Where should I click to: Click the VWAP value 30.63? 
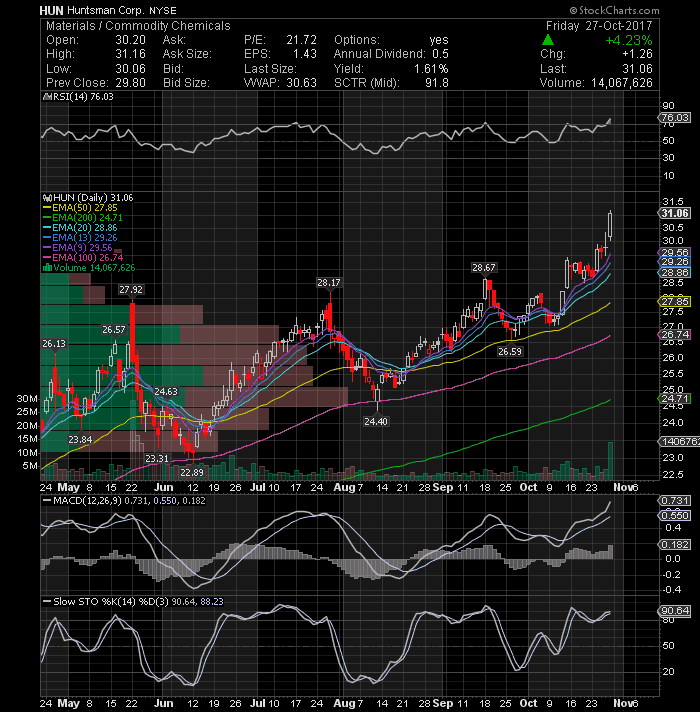pyautogui.click(x=301, y=83)
